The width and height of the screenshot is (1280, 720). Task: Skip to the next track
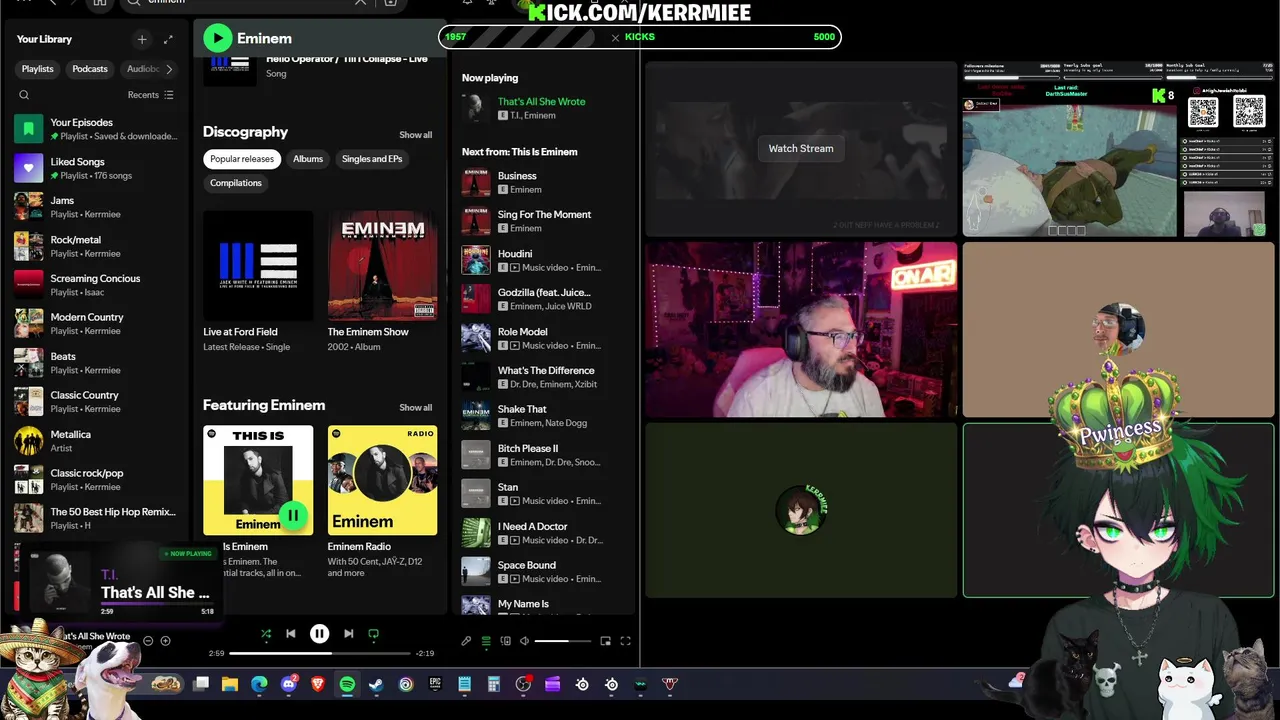[x=348, y=633]
